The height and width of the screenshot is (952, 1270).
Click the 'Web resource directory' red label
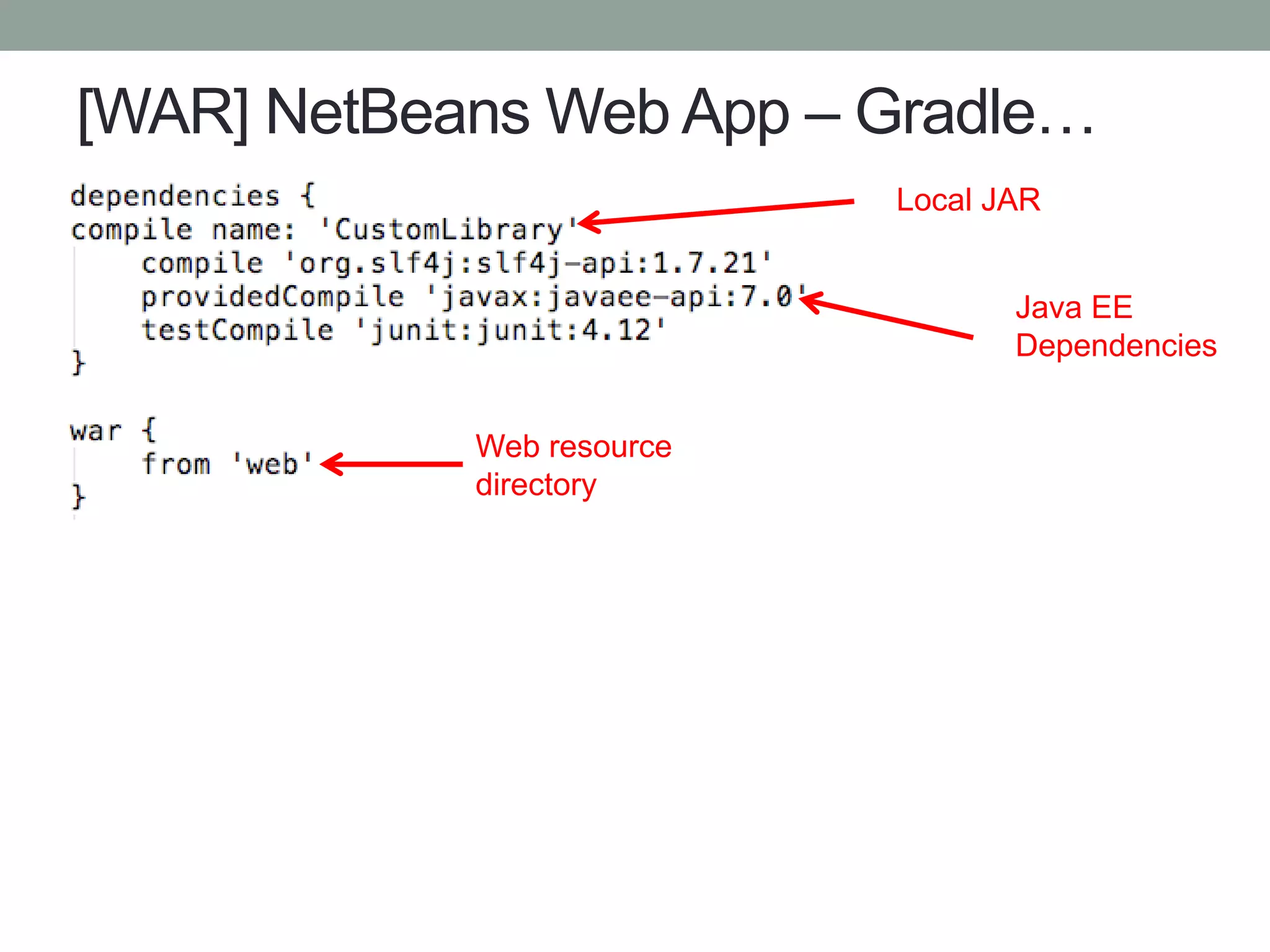click(x=574, y=465)
